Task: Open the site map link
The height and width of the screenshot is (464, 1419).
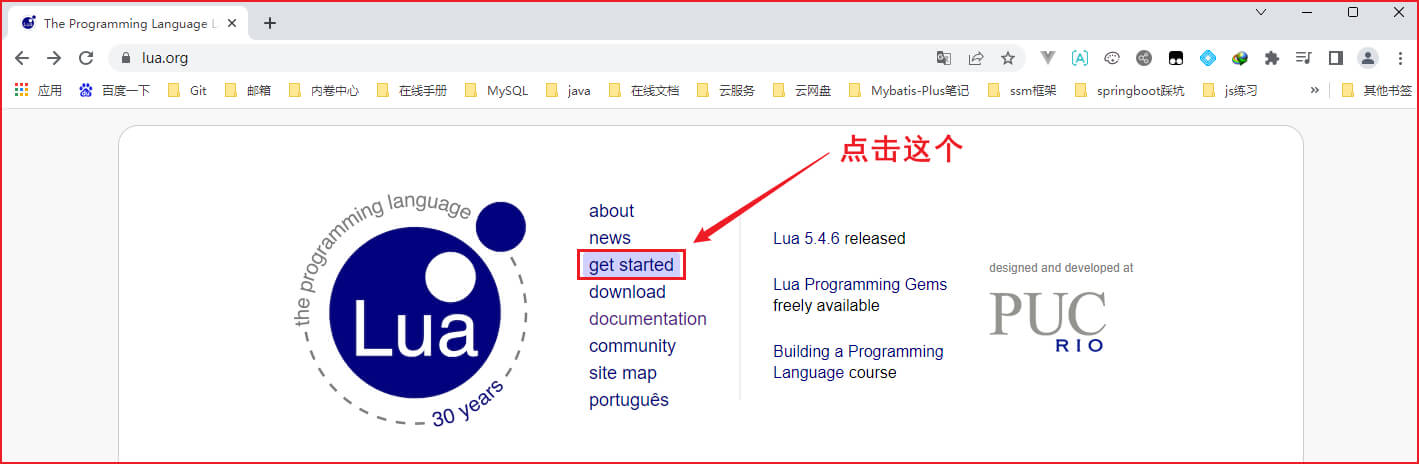Action: pos(623,373)
